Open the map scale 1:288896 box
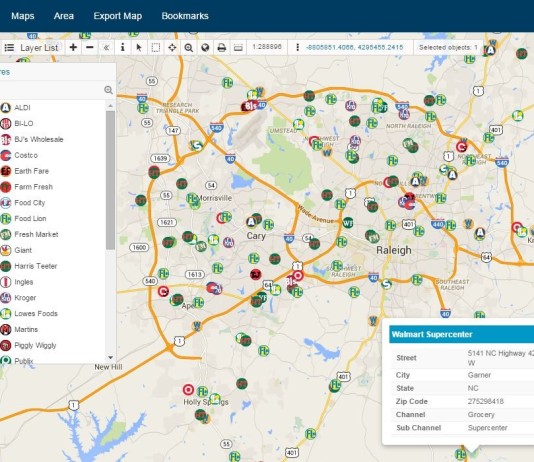Image resolution: width=534 pixels, height=462 pixels. pos(267,47)
